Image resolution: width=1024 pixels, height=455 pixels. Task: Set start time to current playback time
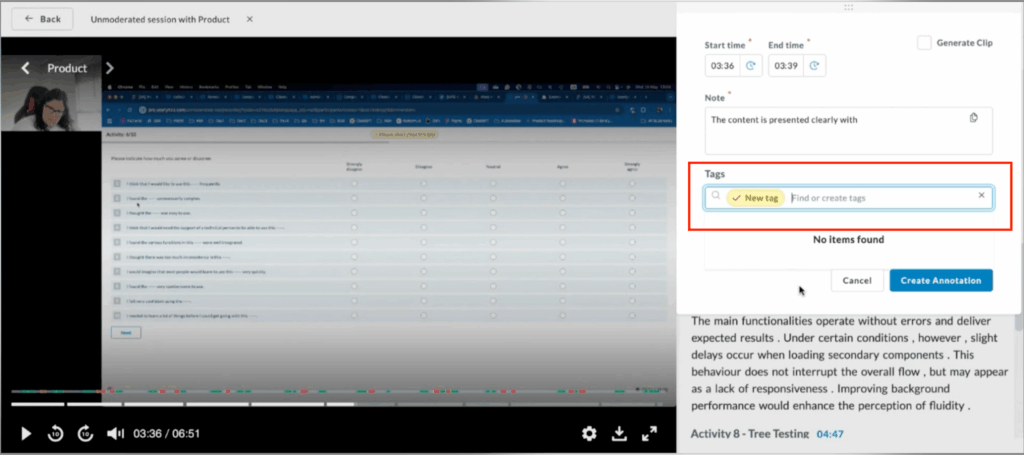point(749,65)
